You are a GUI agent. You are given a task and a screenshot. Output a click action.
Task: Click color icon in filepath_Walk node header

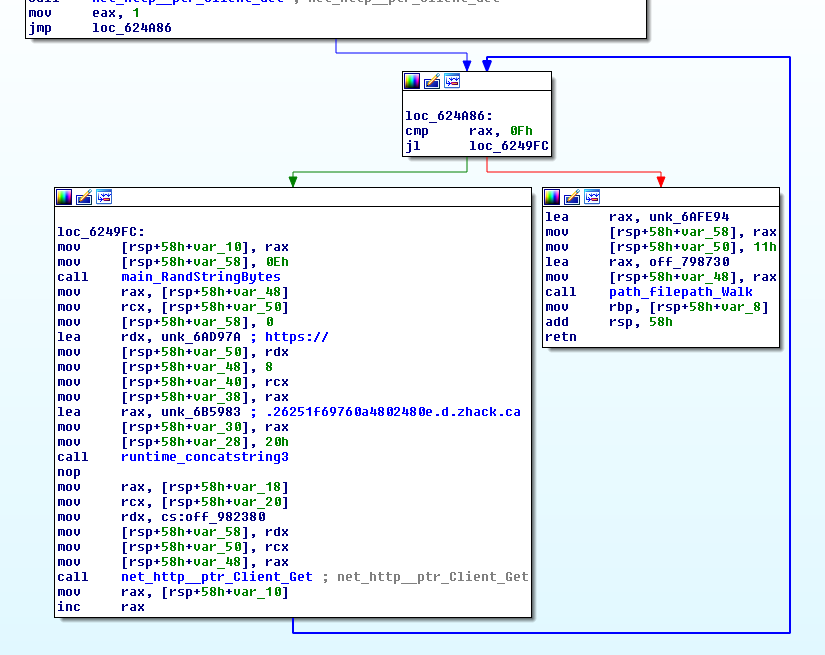[552, 197]
